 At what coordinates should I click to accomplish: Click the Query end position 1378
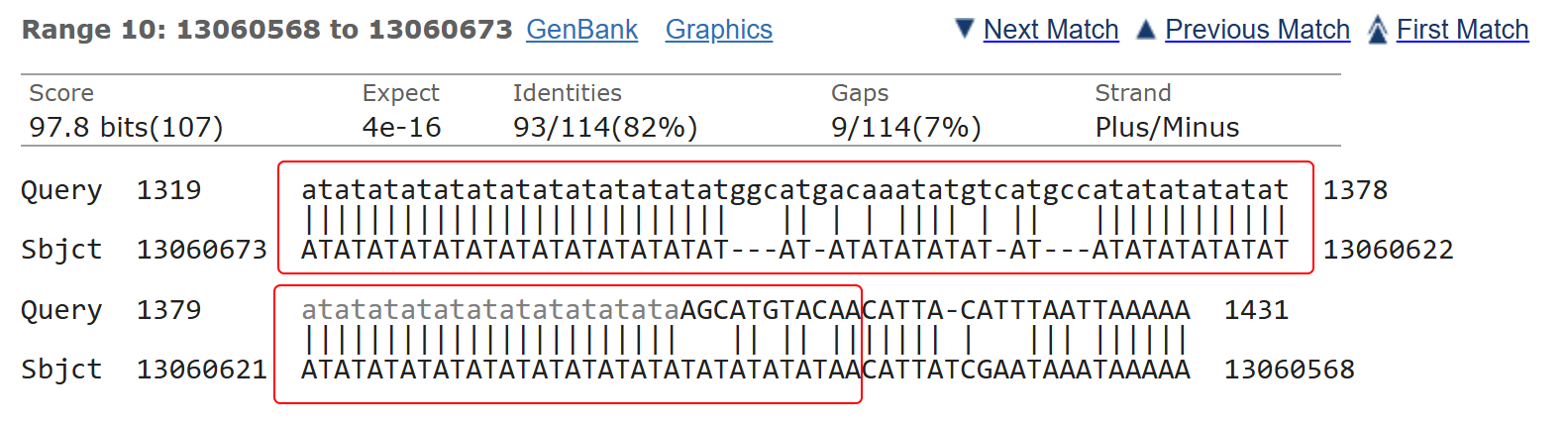tap(1355, 189)
